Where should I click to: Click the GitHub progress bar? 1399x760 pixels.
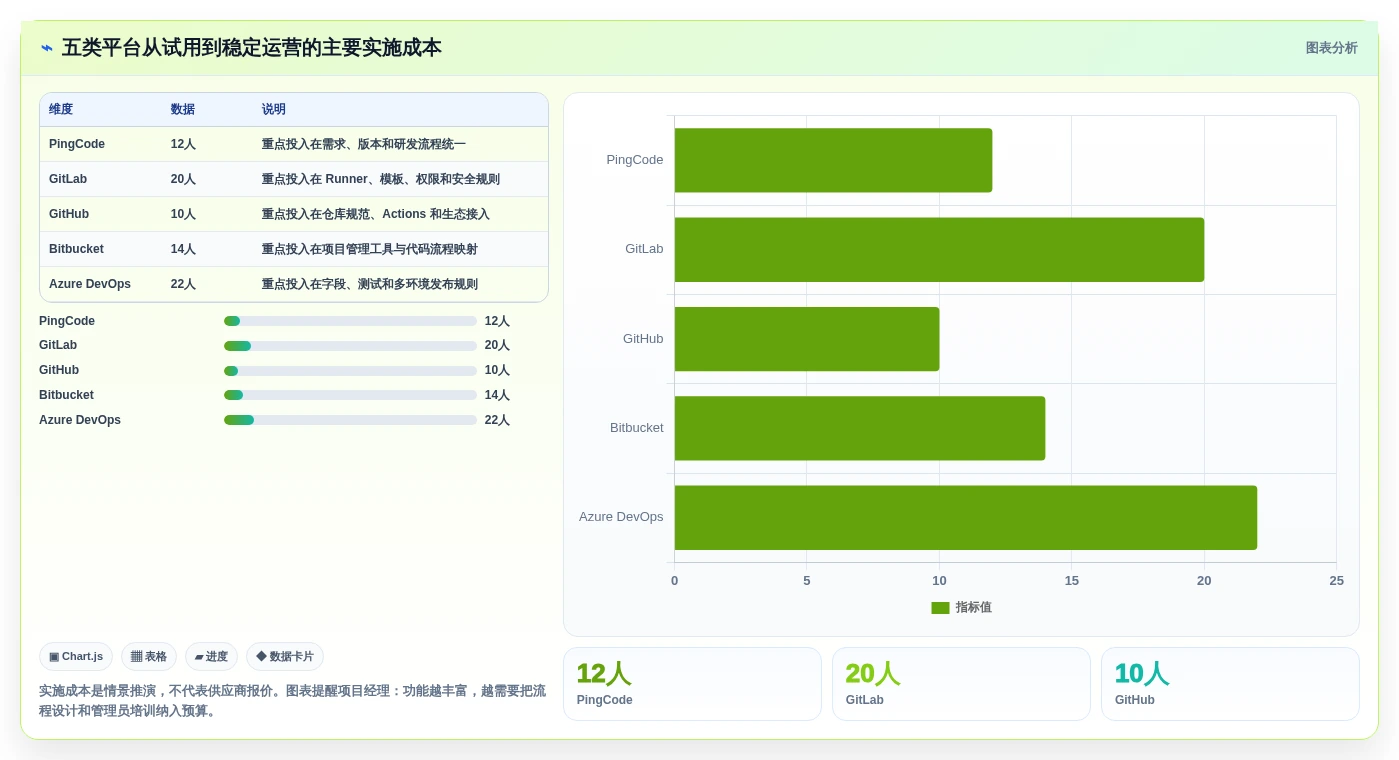pos(350,371)
